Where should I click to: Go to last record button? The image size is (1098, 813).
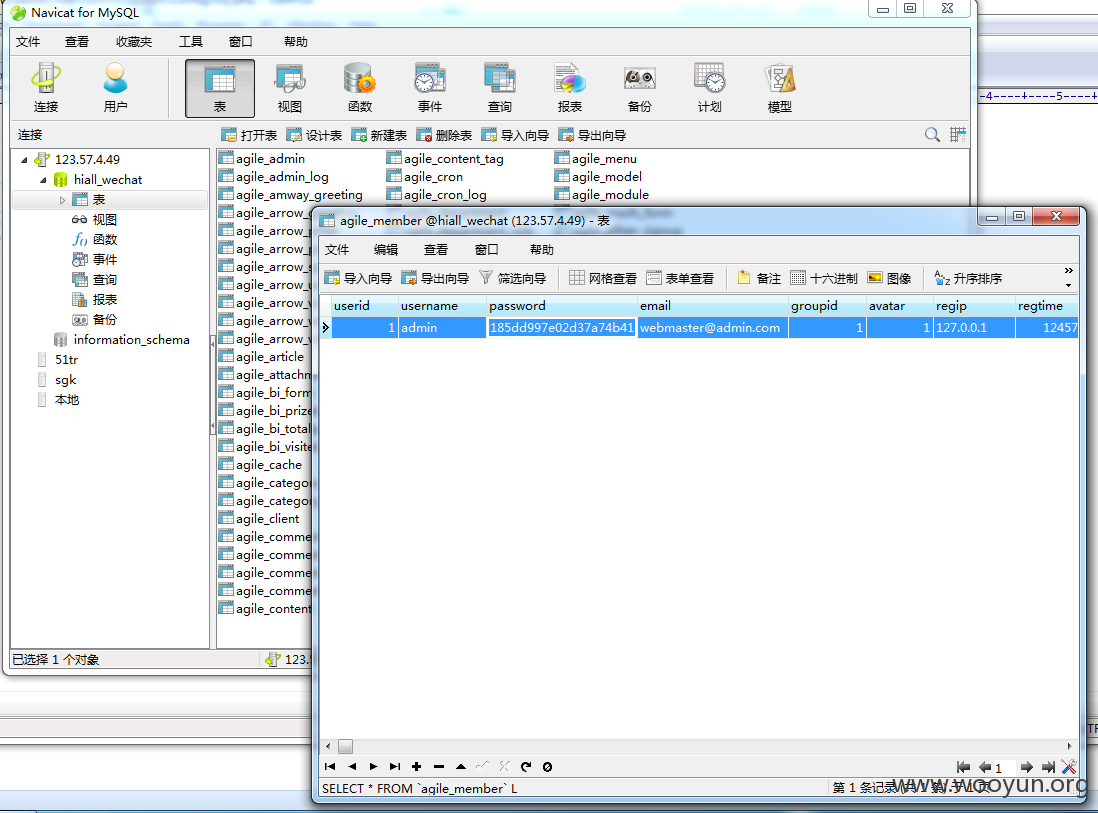(395, 767)
